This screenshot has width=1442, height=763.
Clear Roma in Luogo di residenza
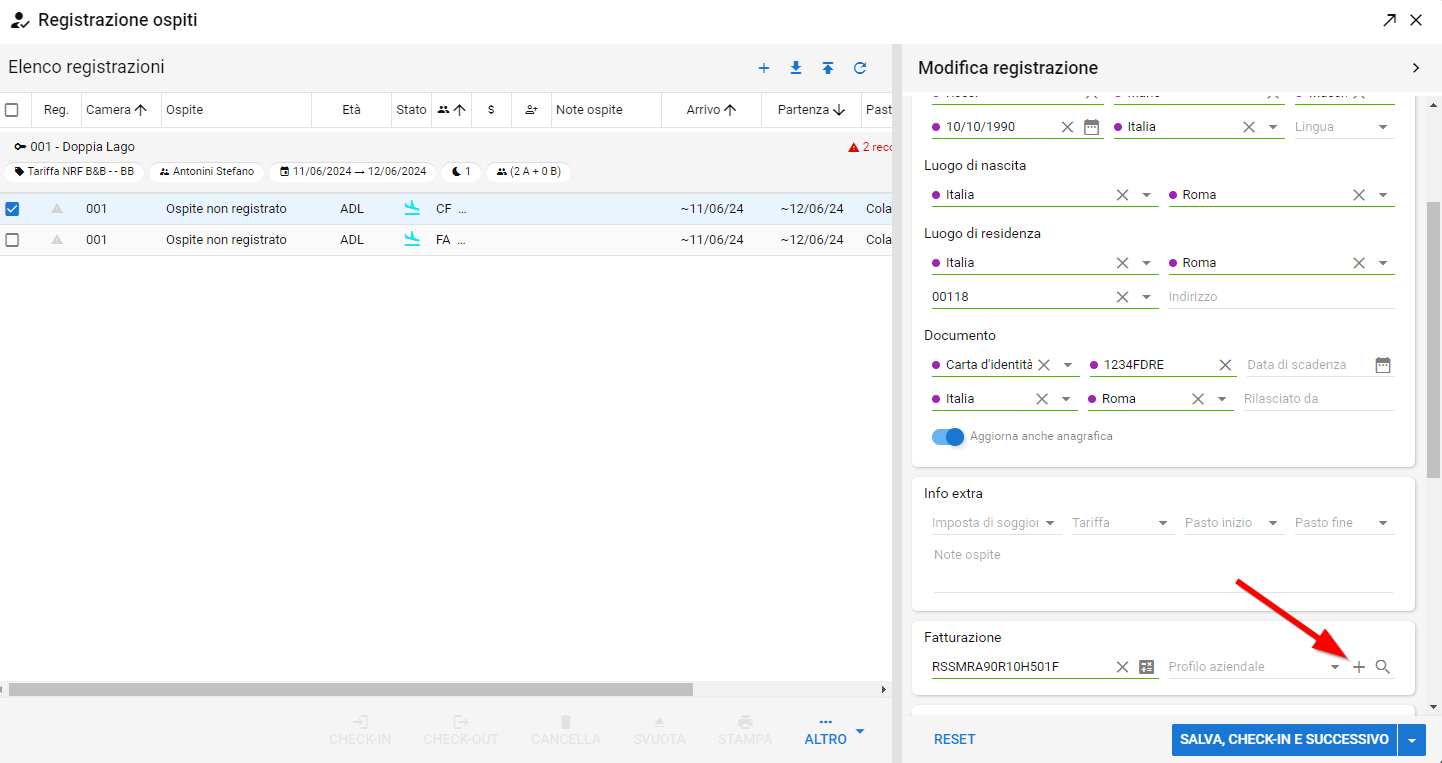coord(1359,263)
